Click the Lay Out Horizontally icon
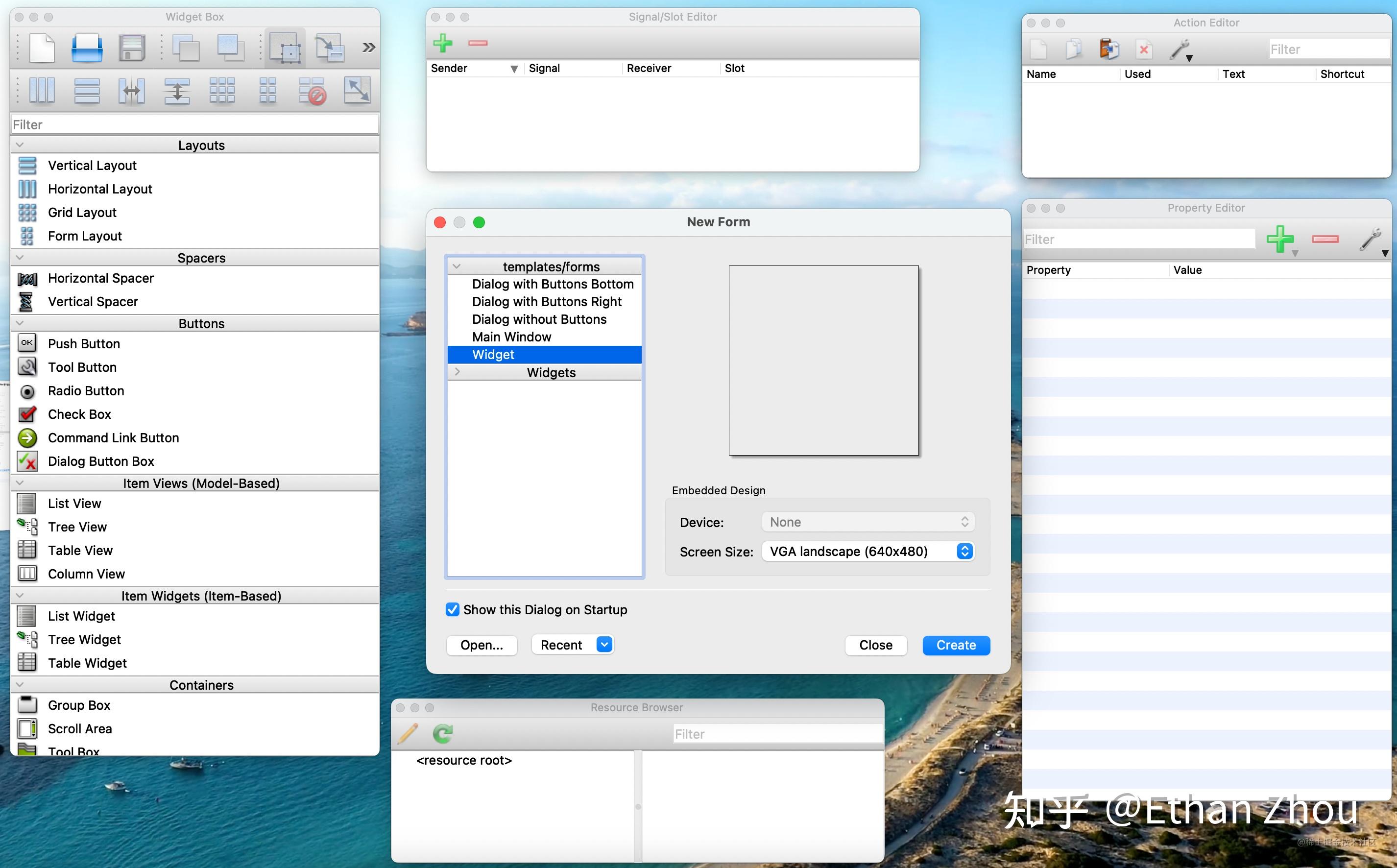Image resolution: width=1397 pixels, height=868 pixels. (x=42, y=91)
